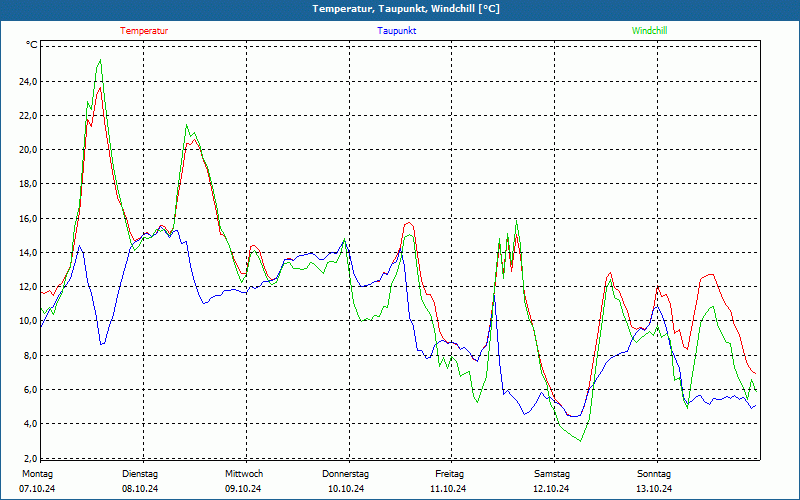Screen dimensions: 800x500
Task: Click the date 09.10.24
Action: click(x=243, y=489)
